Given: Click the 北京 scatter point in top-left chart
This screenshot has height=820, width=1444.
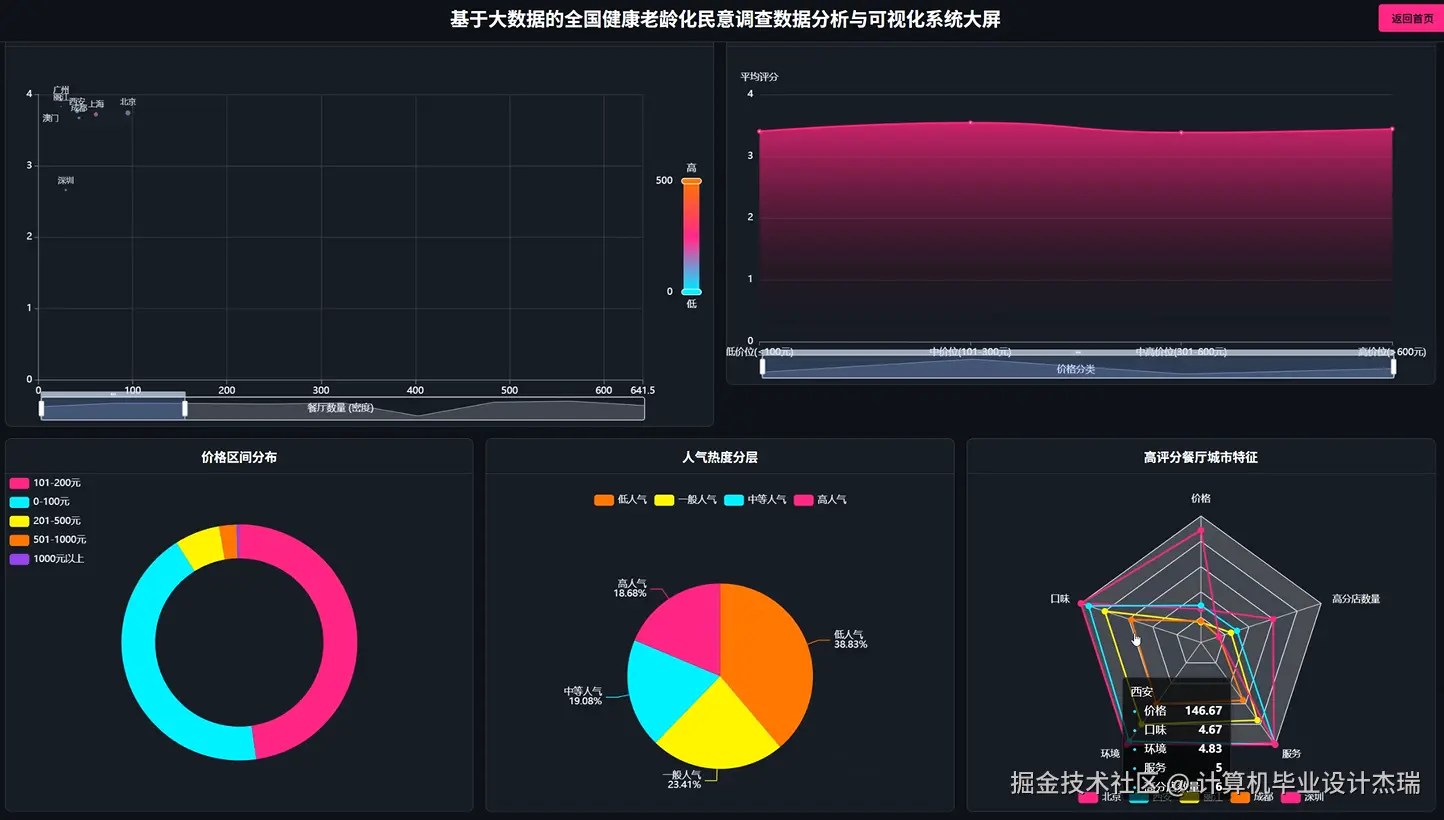Looking at the screenshot, I should [x=127, y=112].
